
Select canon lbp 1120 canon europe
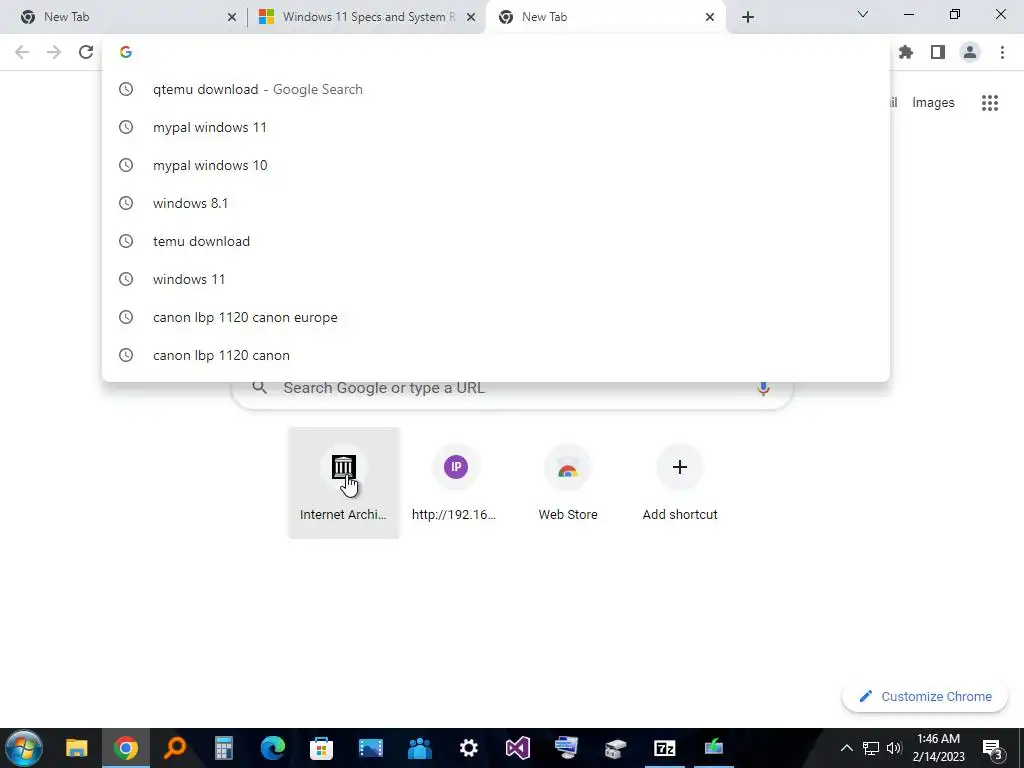496,317
